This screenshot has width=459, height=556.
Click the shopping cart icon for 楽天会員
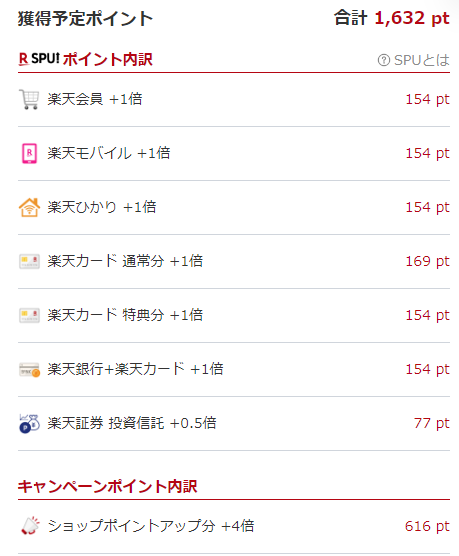(29, 99)
